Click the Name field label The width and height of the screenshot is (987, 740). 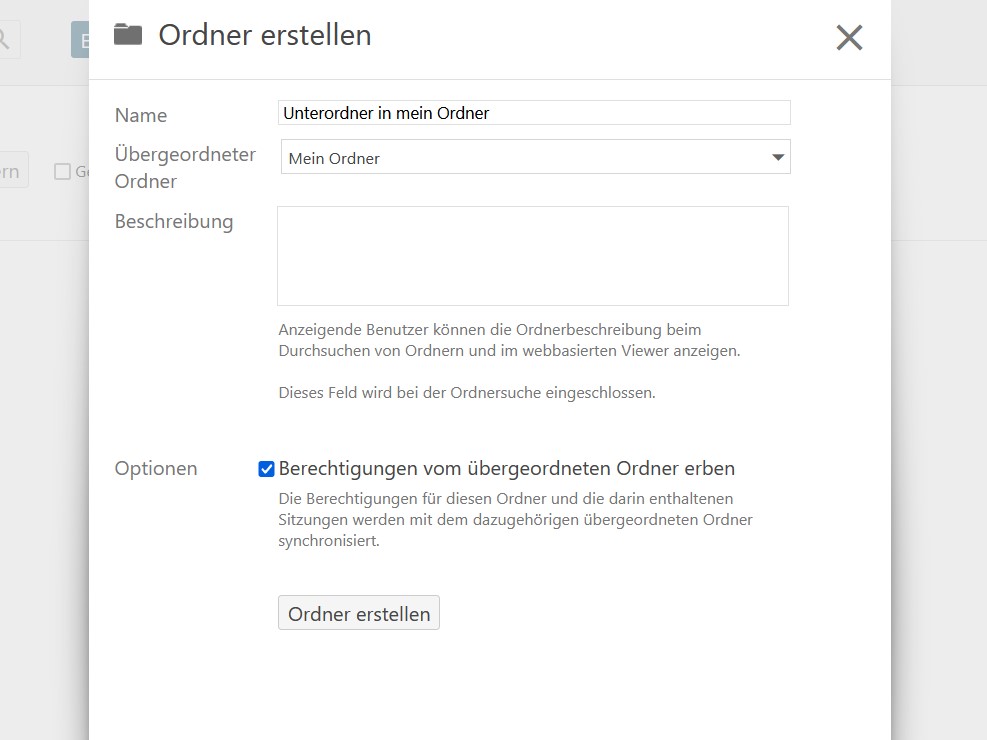click(141, 115)
